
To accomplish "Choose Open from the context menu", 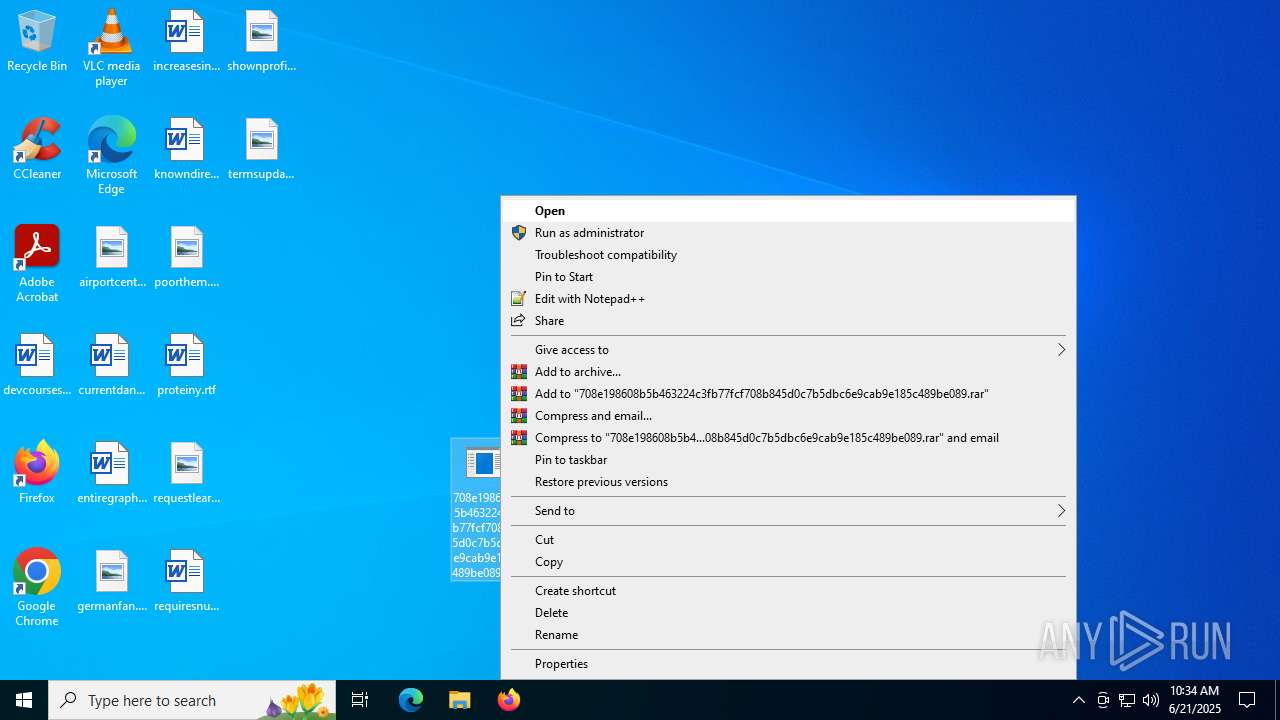I will point(788,211).
